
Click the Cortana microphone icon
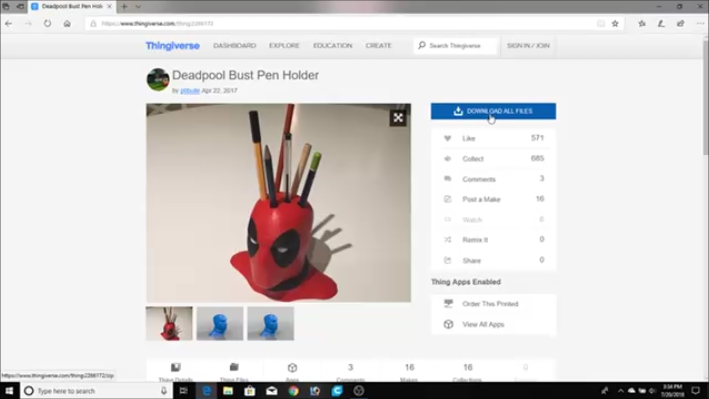pyautogui.click(x=164, y=391)
